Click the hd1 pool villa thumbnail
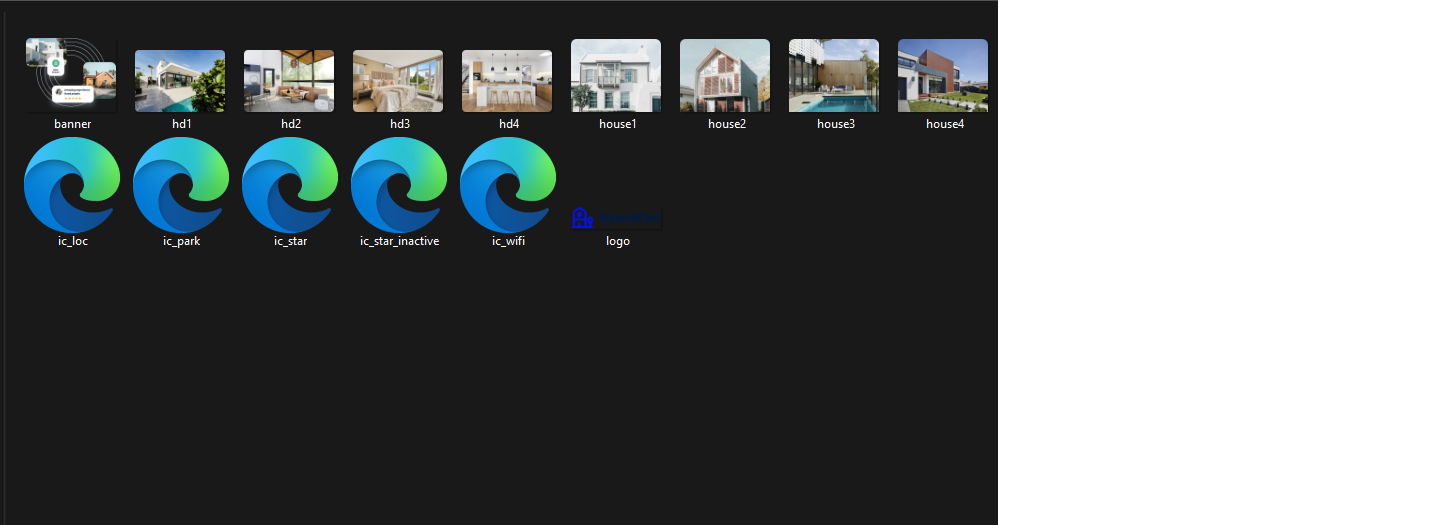The image size is (1439, 525). tap(180, 81)
